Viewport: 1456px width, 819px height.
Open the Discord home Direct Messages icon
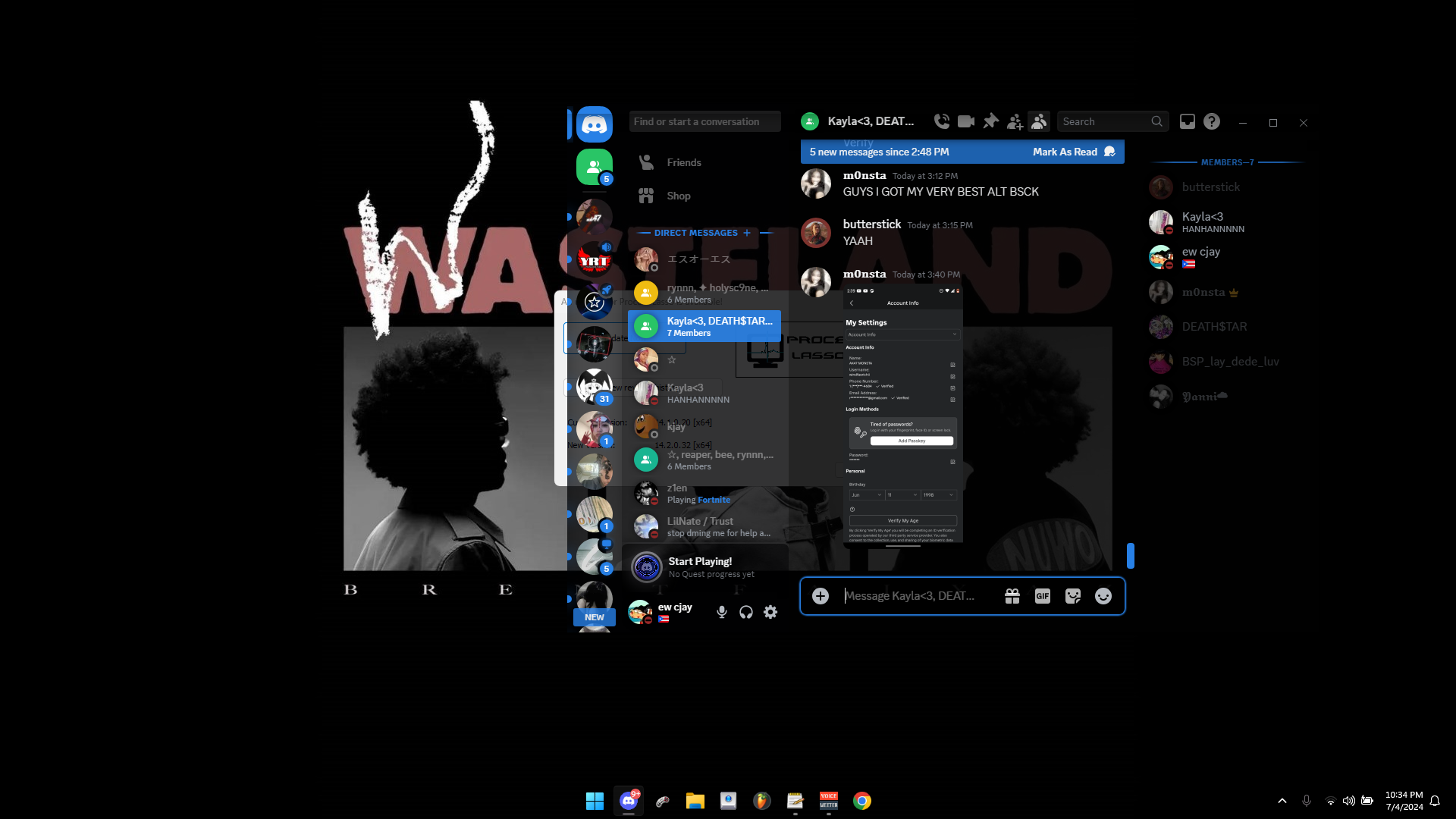pyautogui.click(x=595, y=124)
